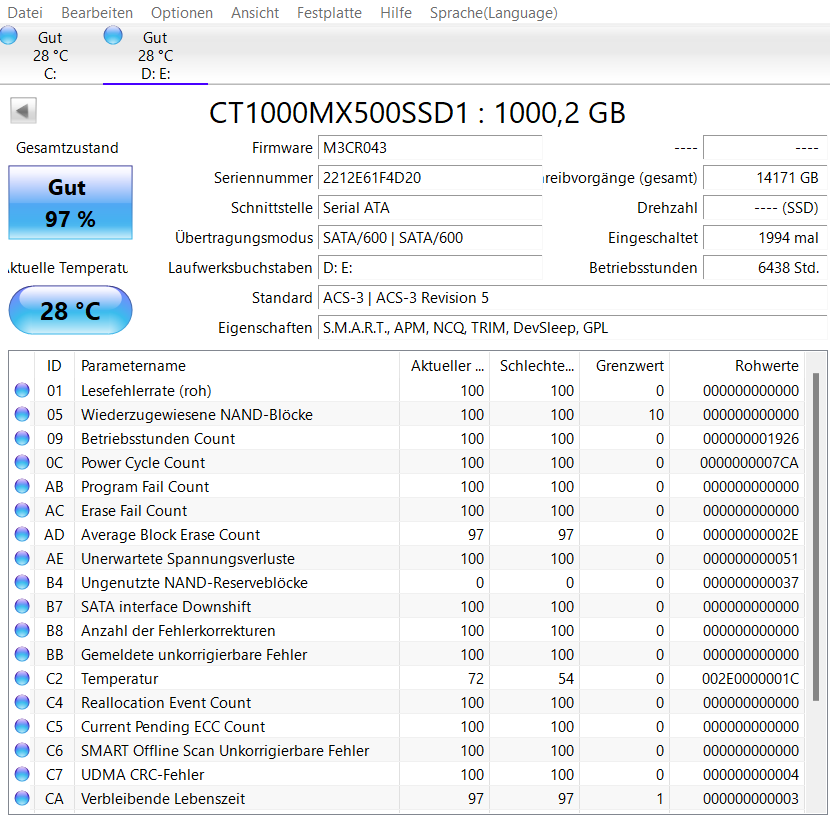Click the ID column header
Screen dimensions: 830x818
point(54,366)
